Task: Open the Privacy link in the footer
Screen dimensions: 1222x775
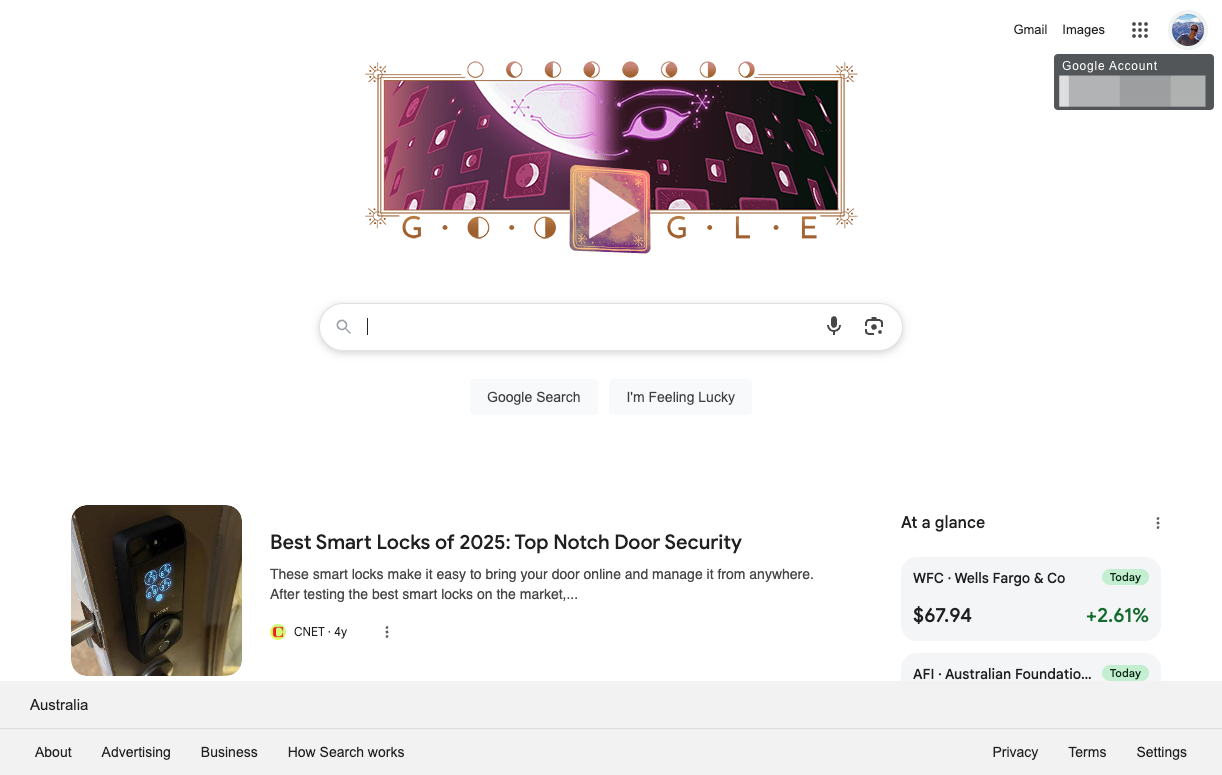Action: (1015, 752)
